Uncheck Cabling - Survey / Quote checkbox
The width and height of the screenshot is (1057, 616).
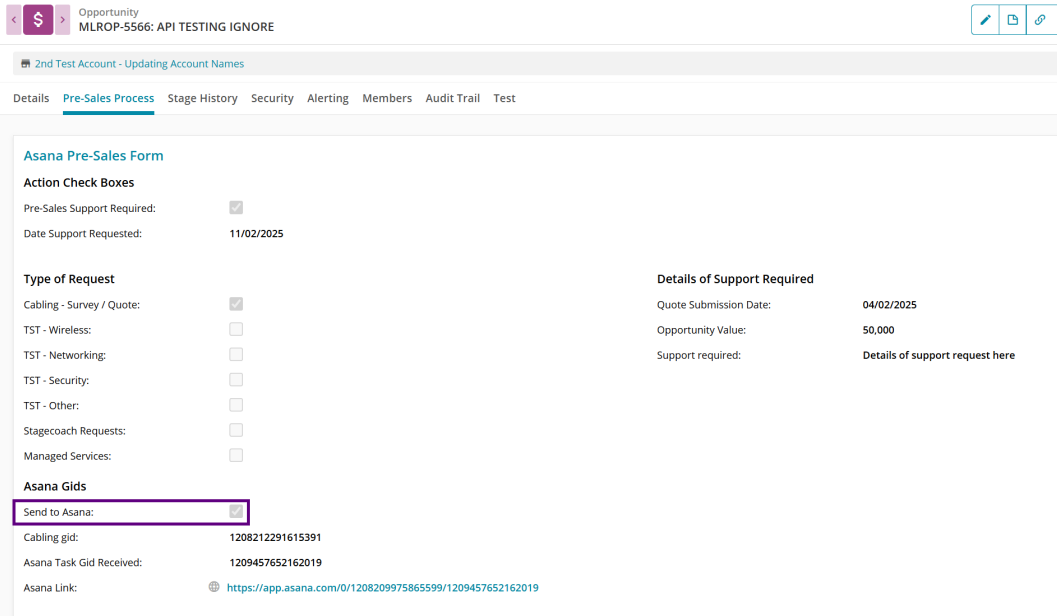point(236,304)
